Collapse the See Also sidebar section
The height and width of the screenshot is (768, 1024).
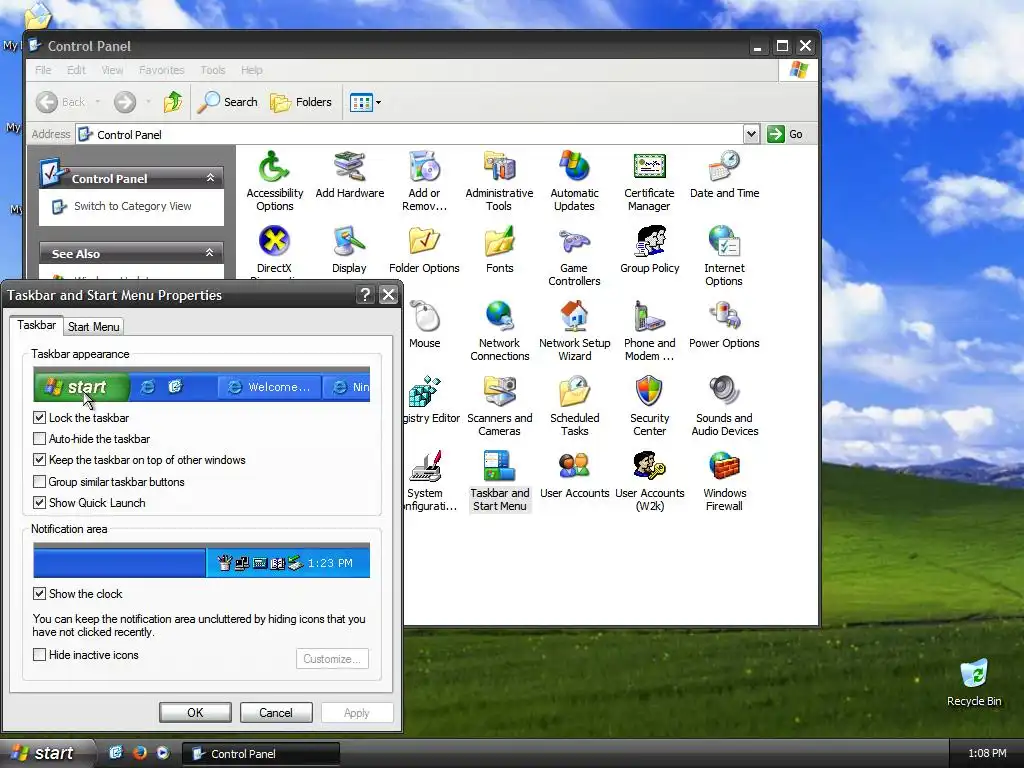(x=210, y=253)
